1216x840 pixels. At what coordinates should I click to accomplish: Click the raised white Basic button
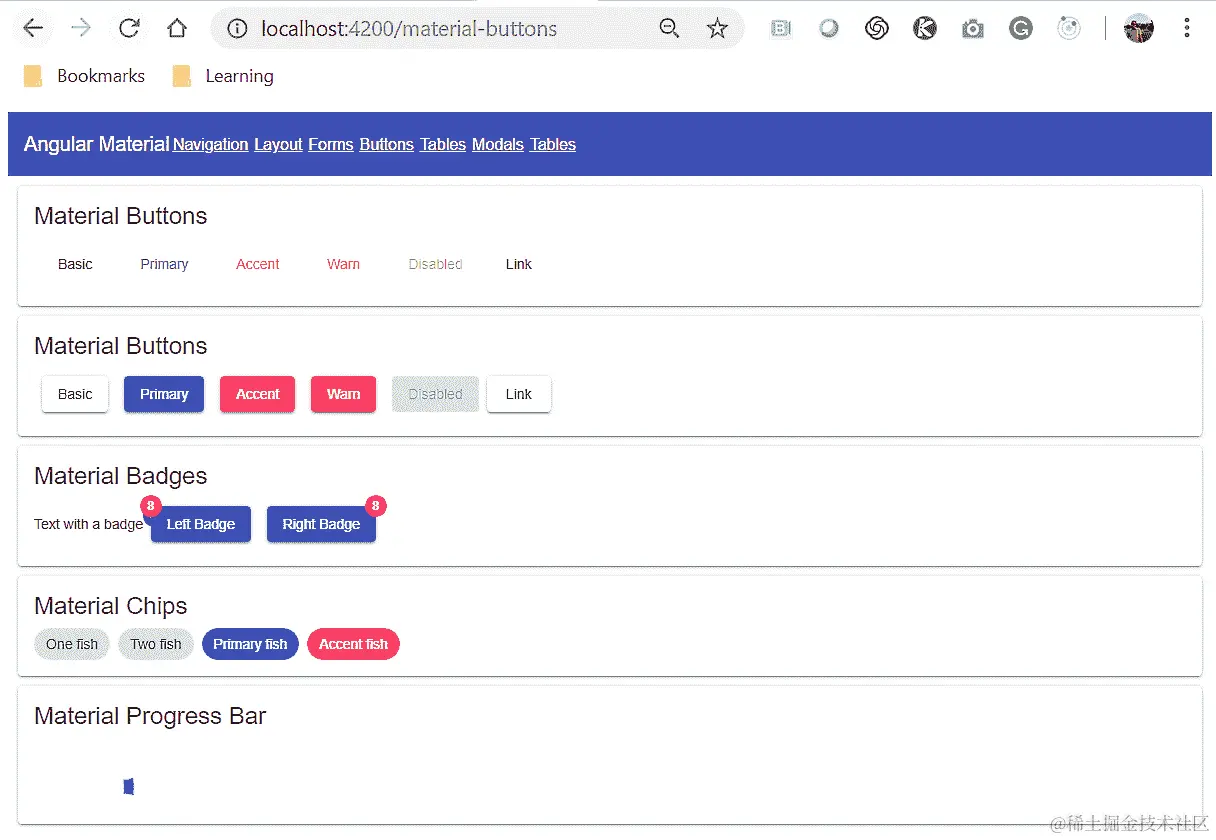pos(75,394)
